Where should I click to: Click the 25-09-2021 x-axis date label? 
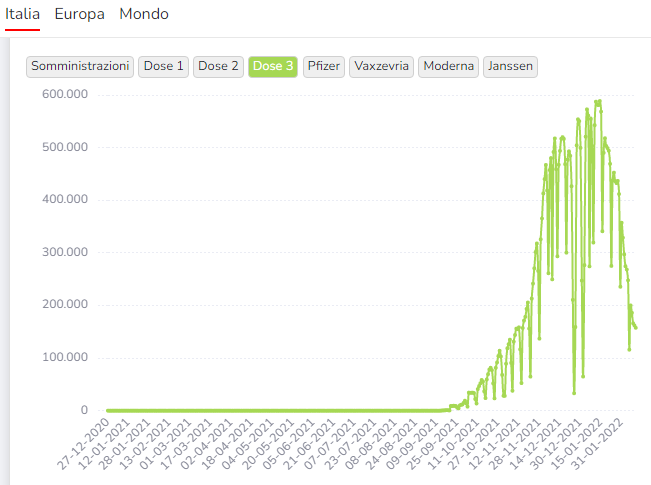pos(433,443)
